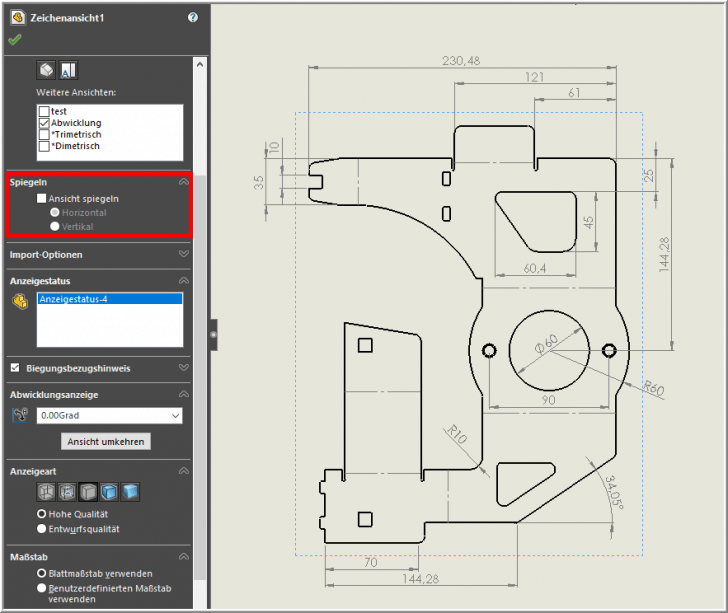Click the vertical 144,28 dimension
This screenshot has width=728, height=613.
tap(664, 254)
